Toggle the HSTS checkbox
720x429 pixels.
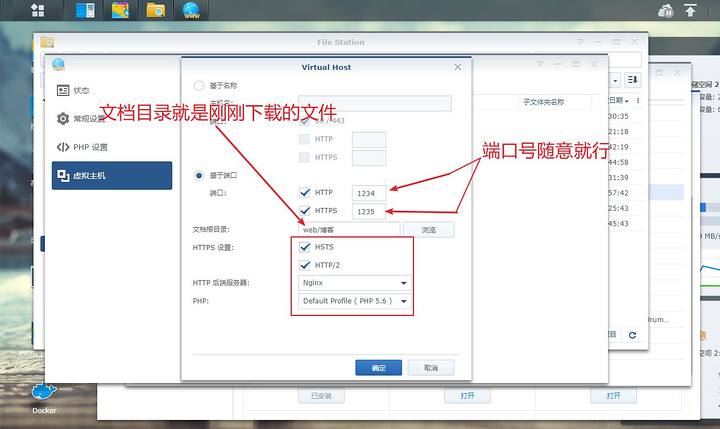(304, 247)
